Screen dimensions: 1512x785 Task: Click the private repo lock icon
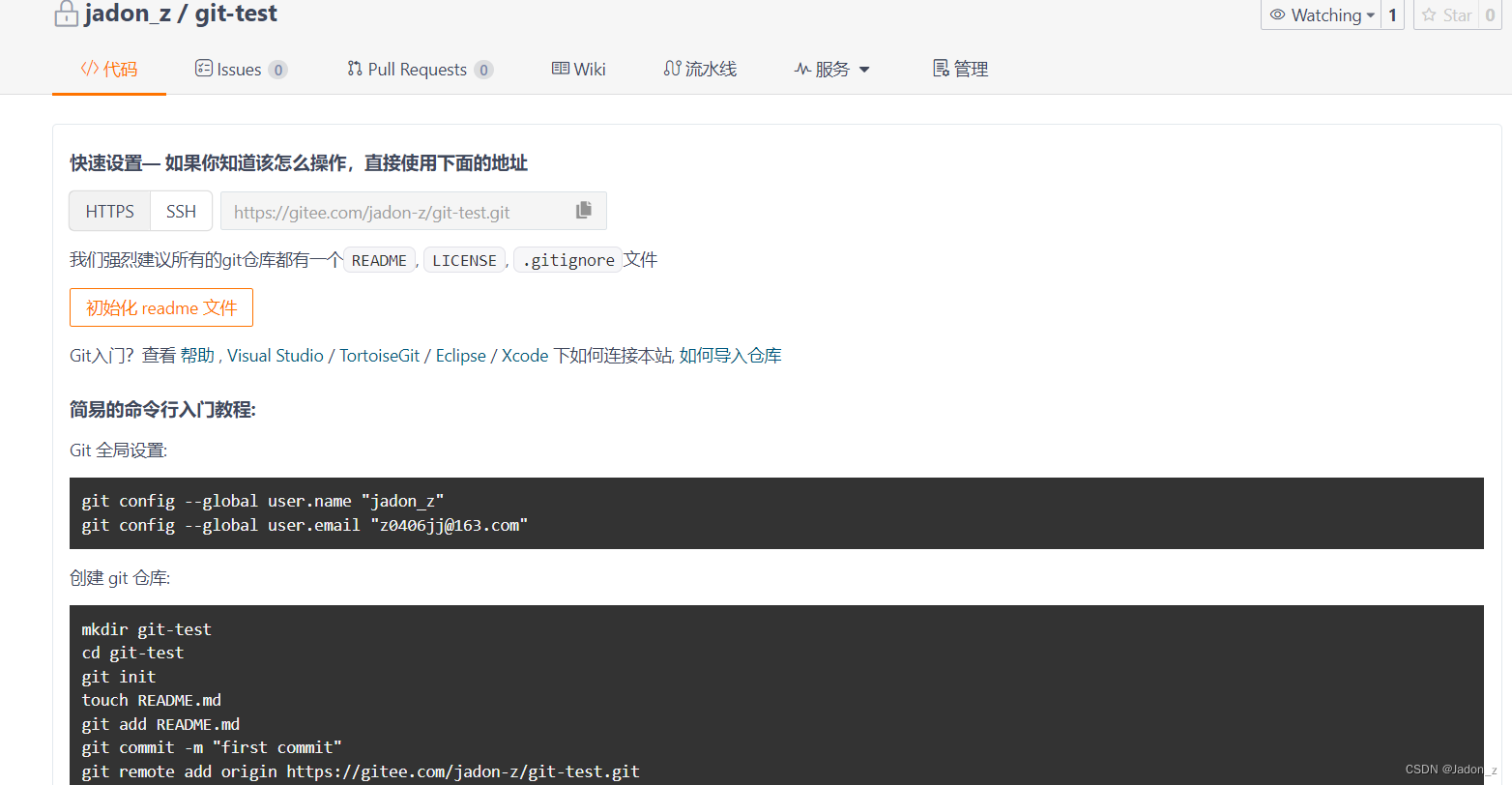pyautogui.click(x=65, y=14)
